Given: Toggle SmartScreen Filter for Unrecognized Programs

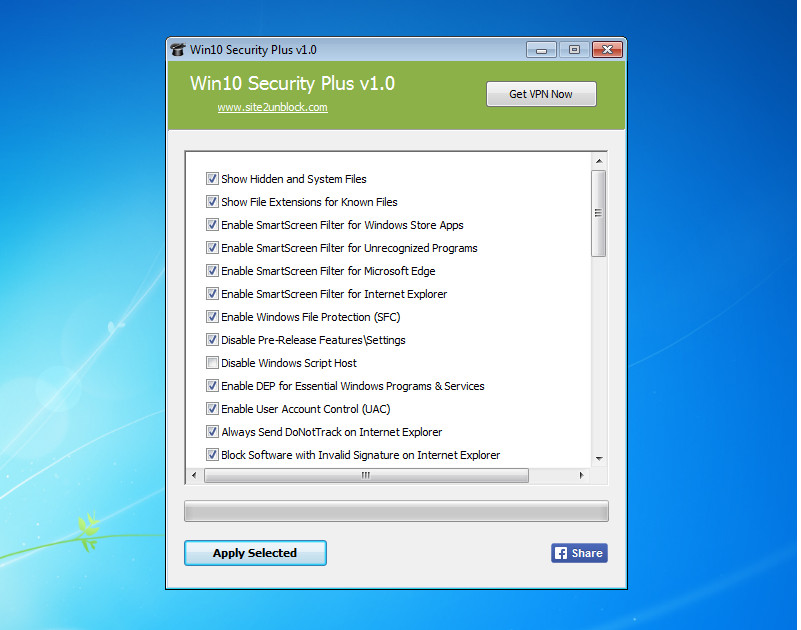Looking at the screenshot, I should tap(212, 247).
